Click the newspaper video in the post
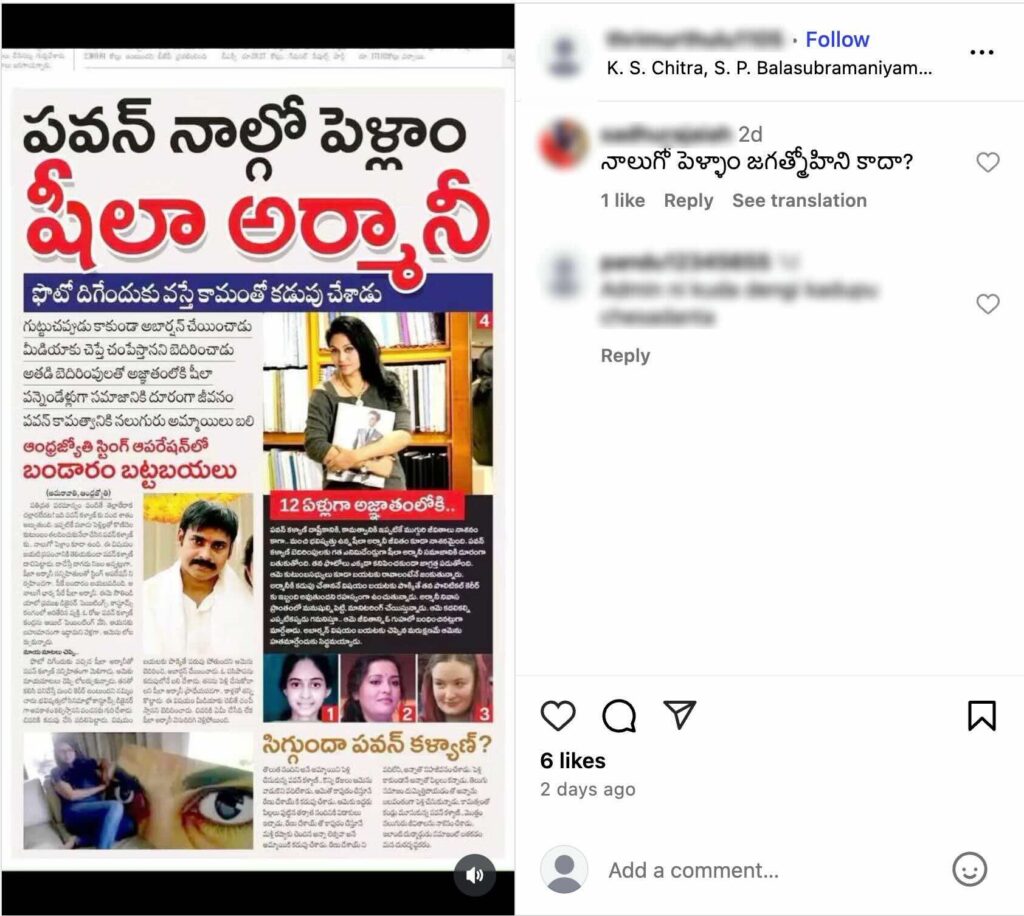 point(258,459)
